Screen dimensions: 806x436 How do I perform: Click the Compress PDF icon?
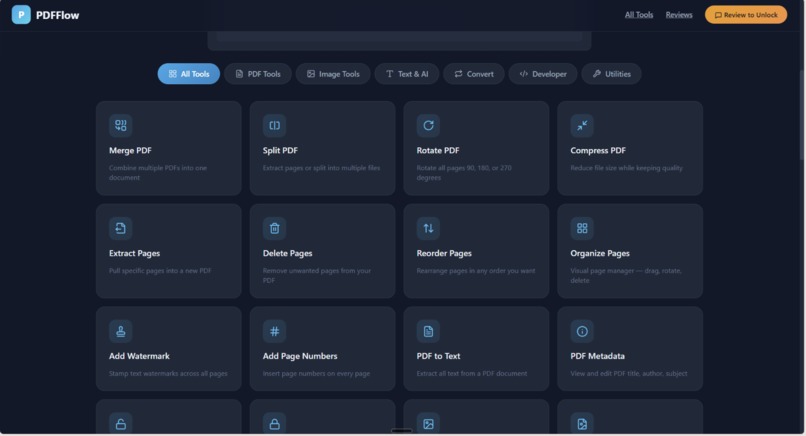582,125
